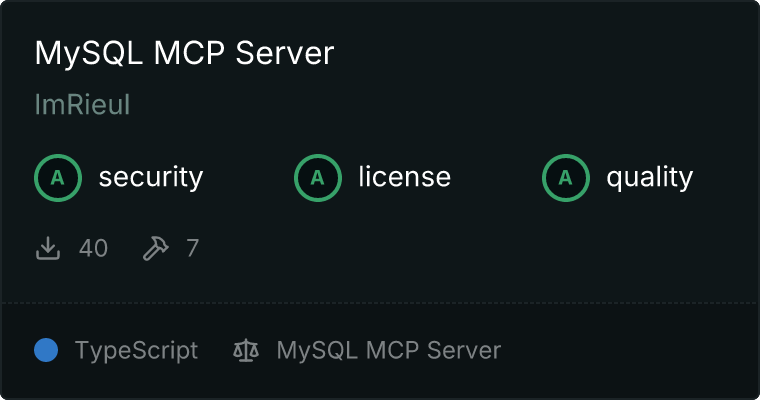Click the balance scale license icon
The width and height of the screenshot is (760, 400).
[x=246, y=350]
